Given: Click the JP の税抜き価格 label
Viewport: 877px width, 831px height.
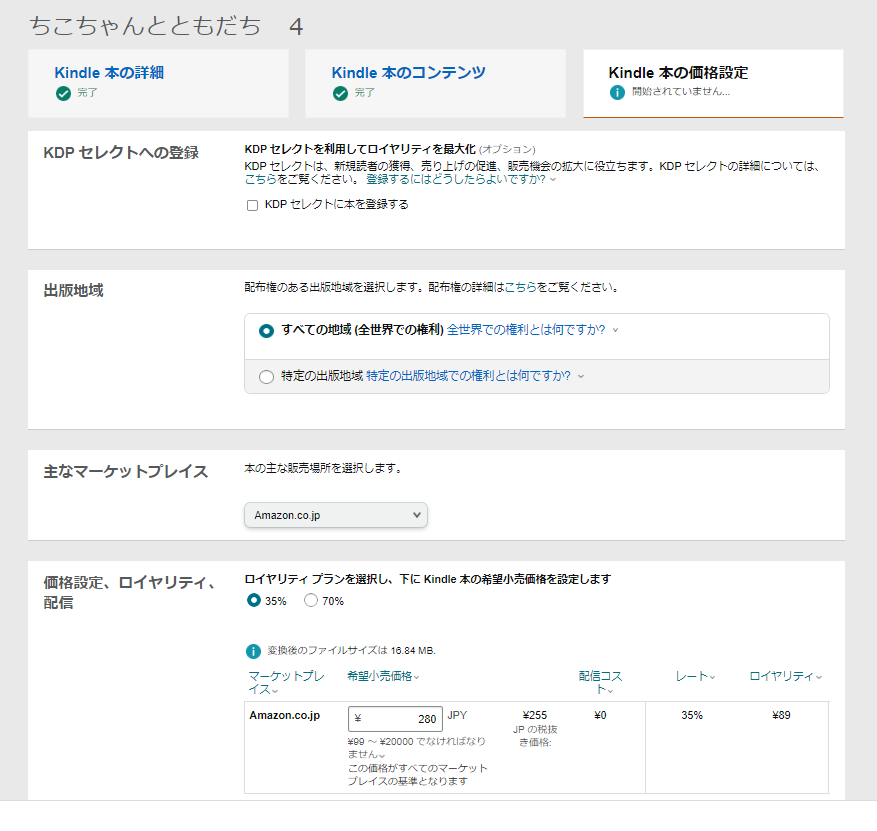Looking at the screenshot, I should [535, 736].
